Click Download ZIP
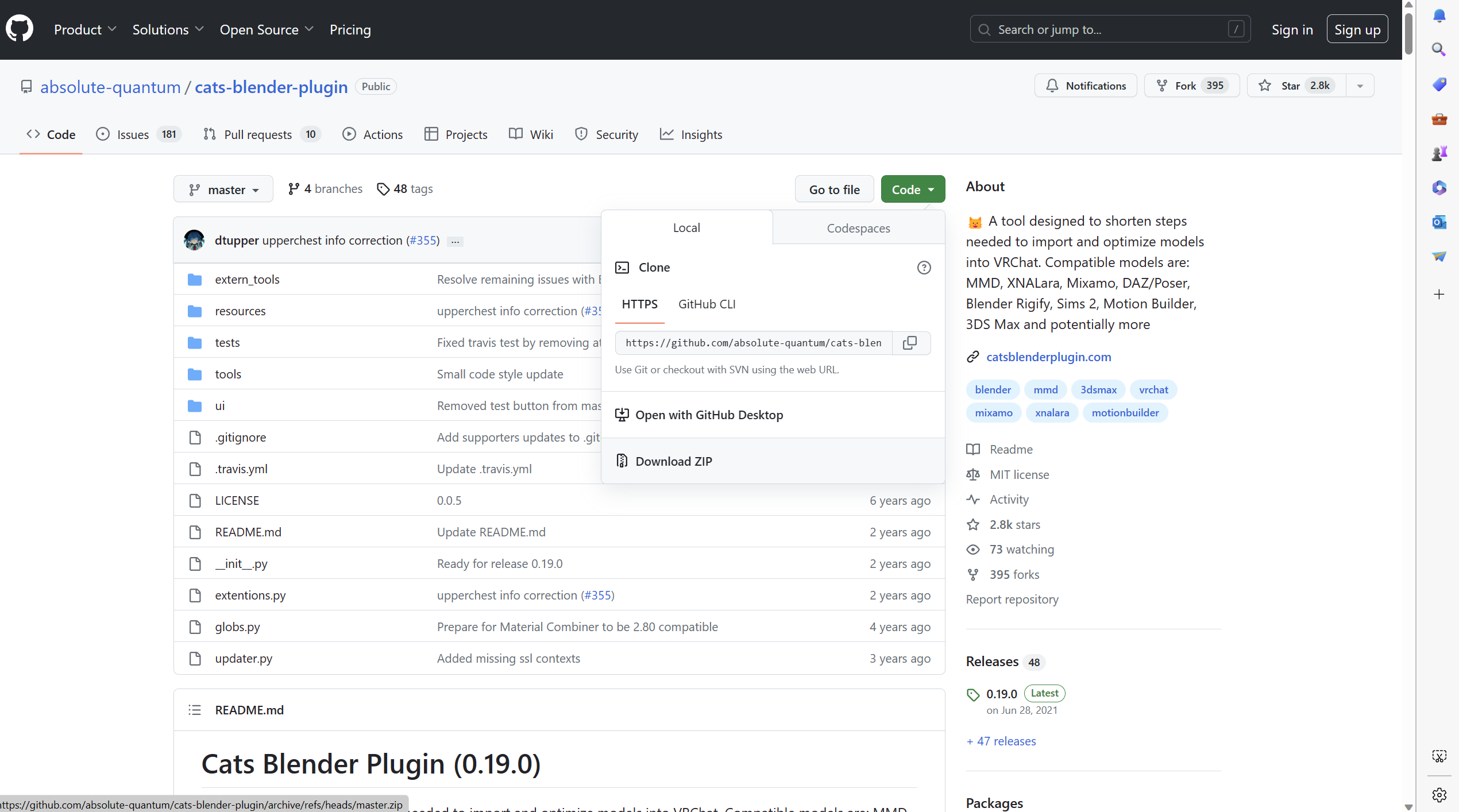1459x812 pixels. coord(673,461)
